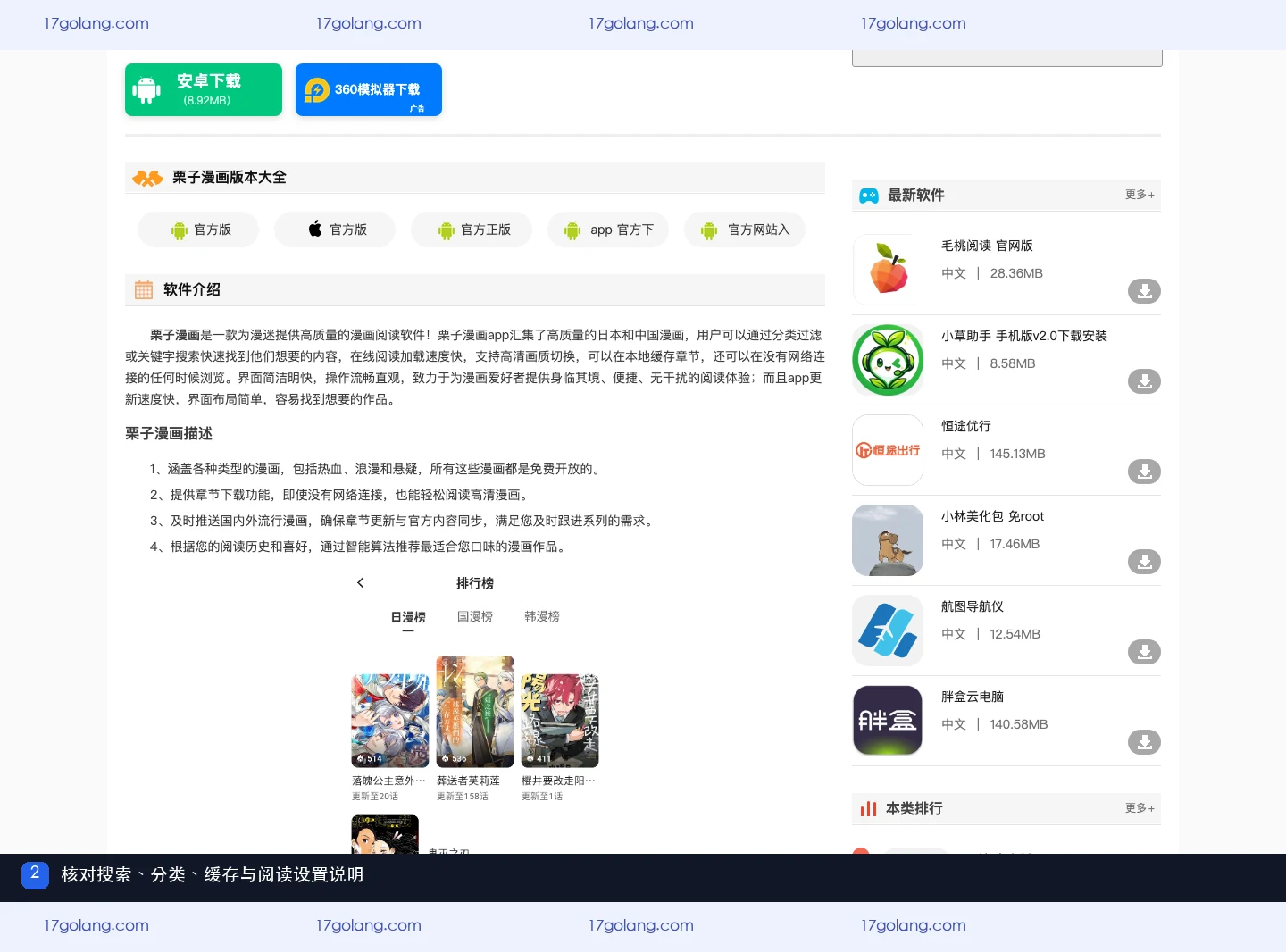Open the 樱井要改走阳 manga cover
The image size is (1286, 952).
(560, 721)
